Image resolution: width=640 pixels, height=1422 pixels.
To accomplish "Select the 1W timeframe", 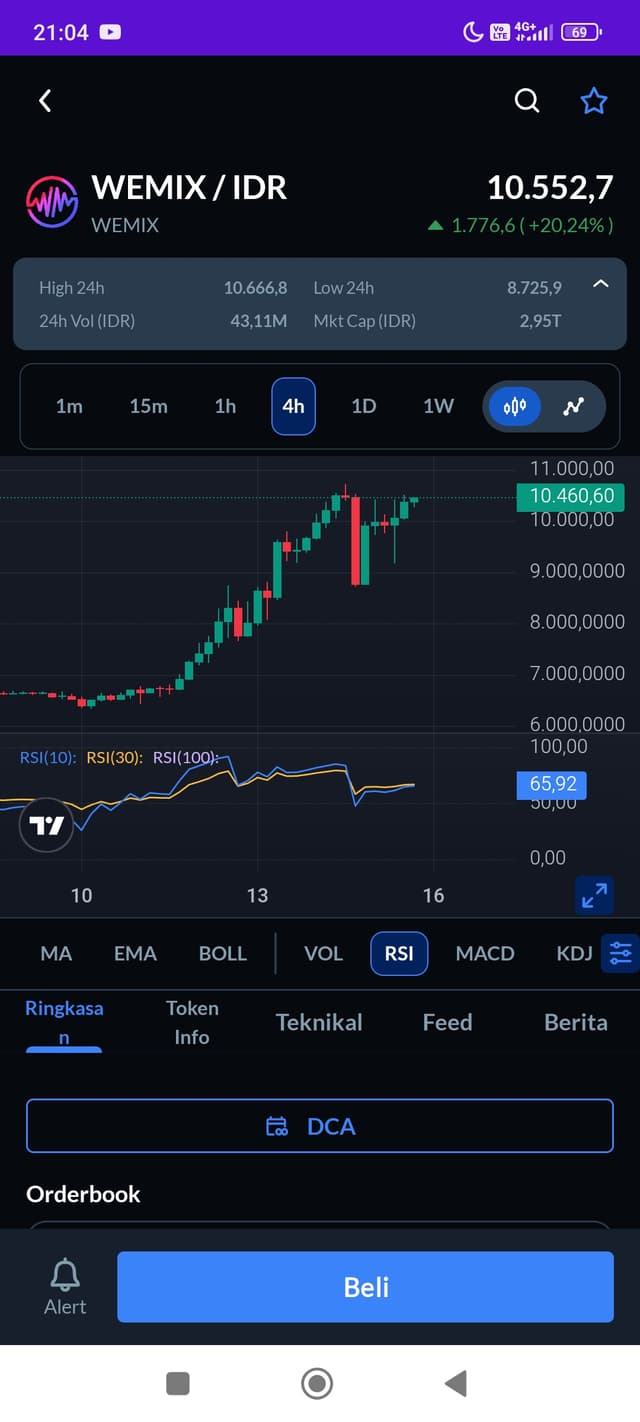I will click(438, 406).
